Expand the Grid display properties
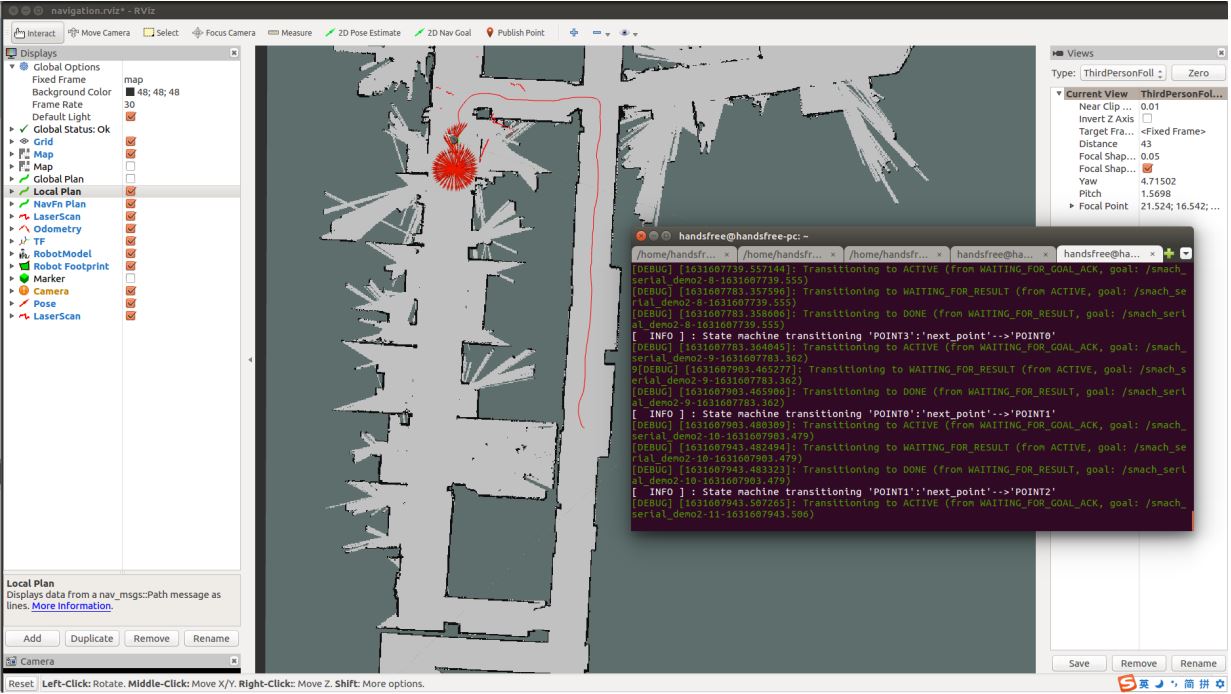 [12, 142]
